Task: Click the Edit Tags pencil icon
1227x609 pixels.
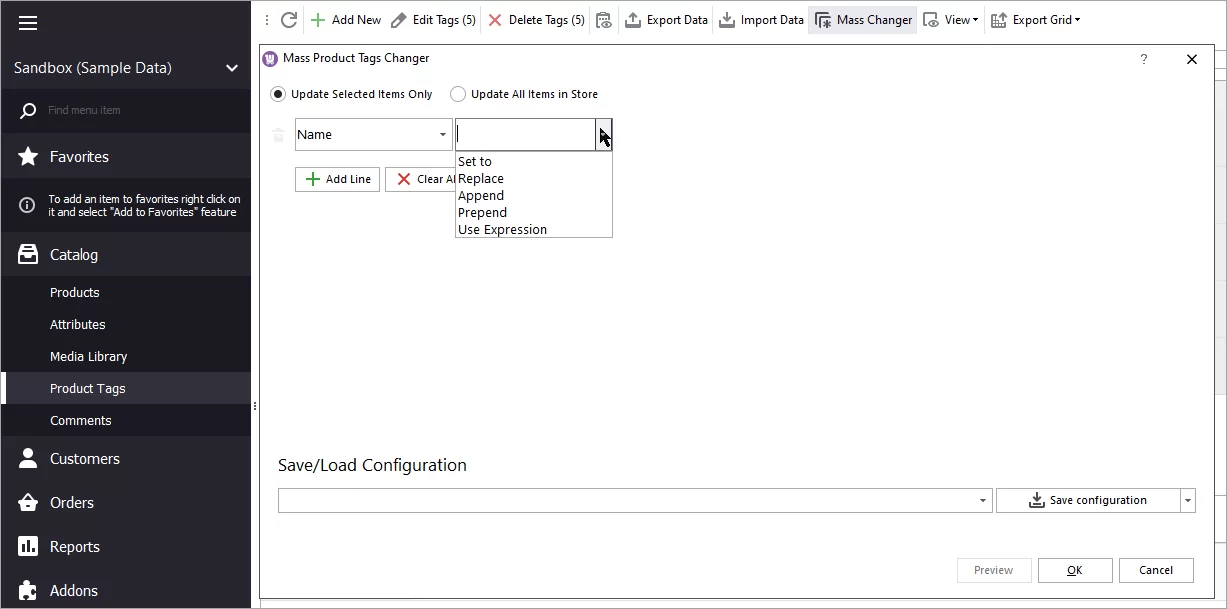Action: point(398,19)
